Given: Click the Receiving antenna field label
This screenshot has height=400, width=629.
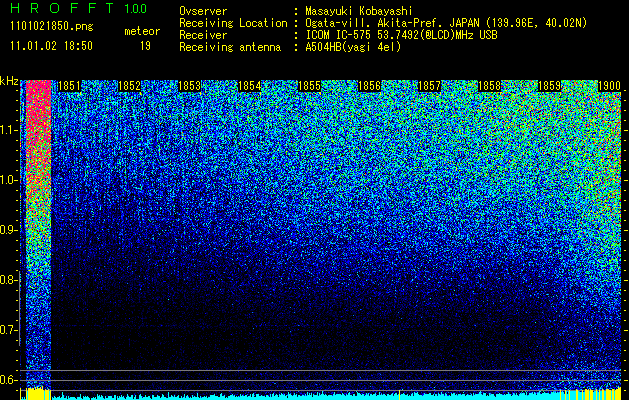Looking at the screenshot, I should tap(230, 47).
